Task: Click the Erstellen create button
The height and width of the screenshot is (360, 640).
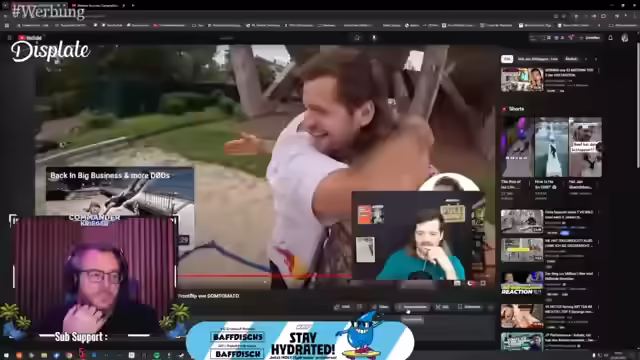Action: (x=589, y=38)
